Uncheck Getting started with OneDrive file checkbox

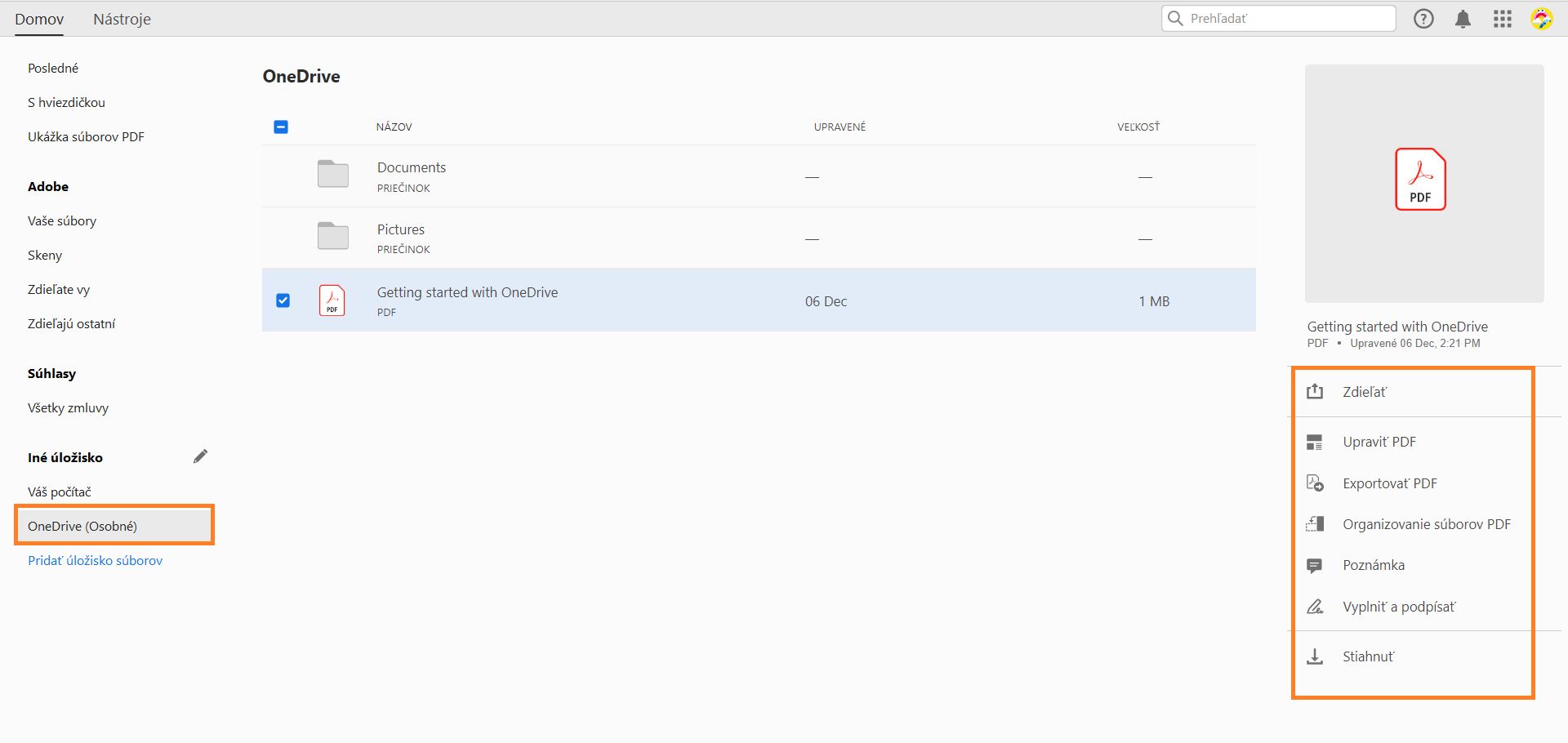point(283,300)
